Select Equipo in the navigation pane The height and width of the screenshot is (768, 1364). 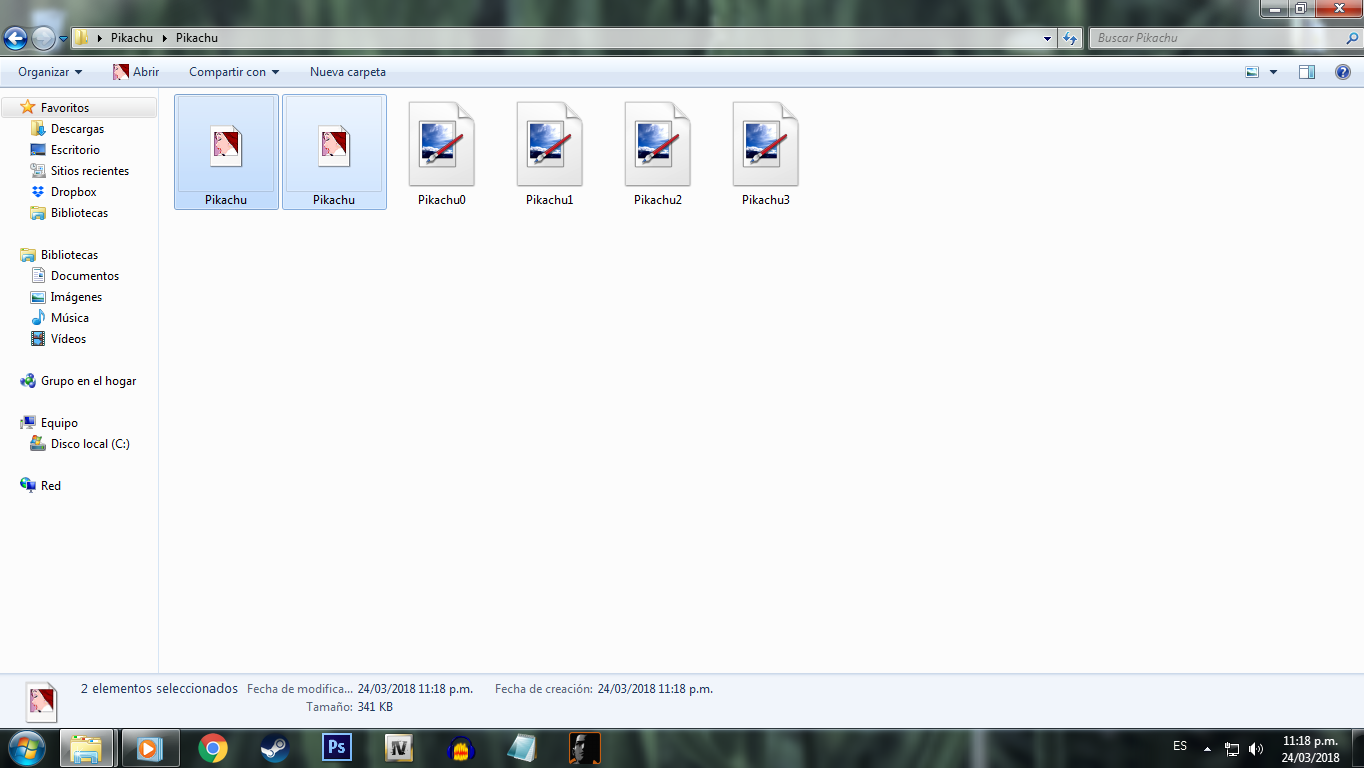click(x=59, y=423)
